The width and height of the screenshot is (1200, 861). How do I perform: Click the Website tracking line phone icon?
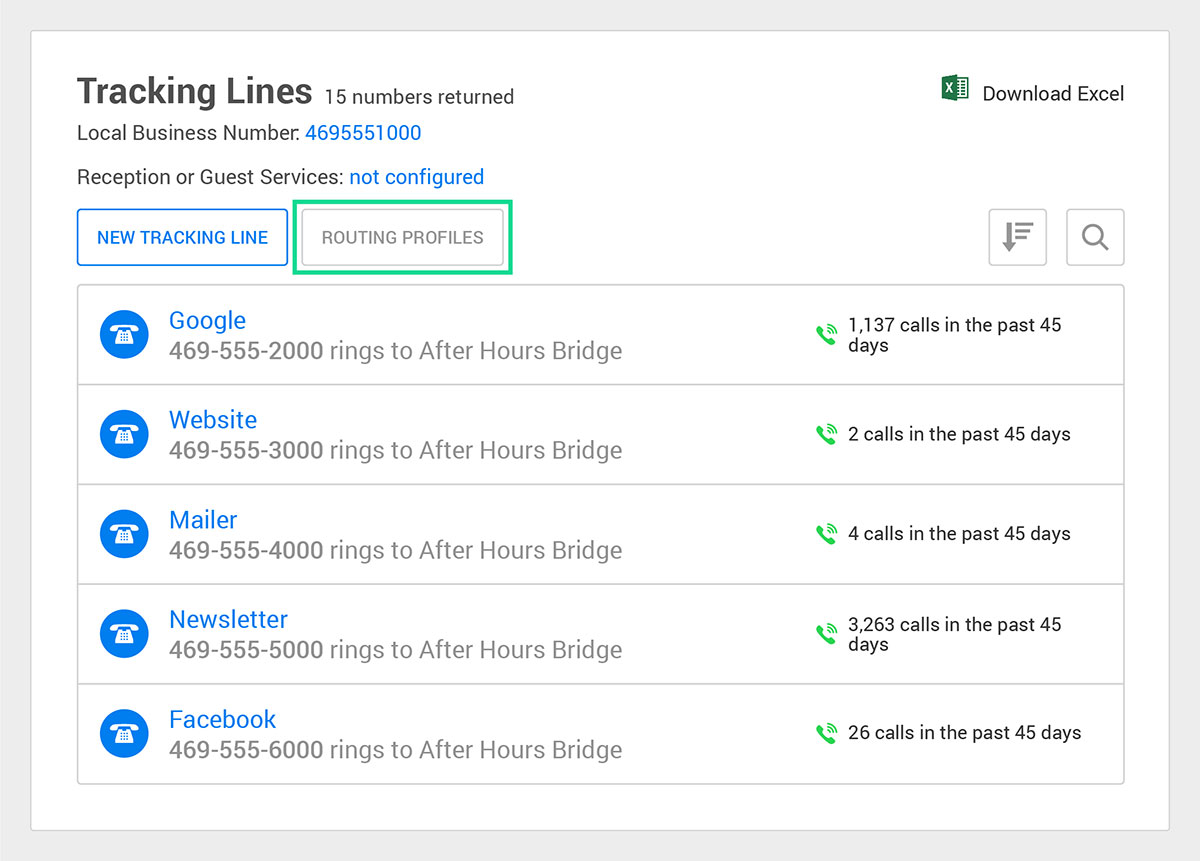tap(124, 434)
